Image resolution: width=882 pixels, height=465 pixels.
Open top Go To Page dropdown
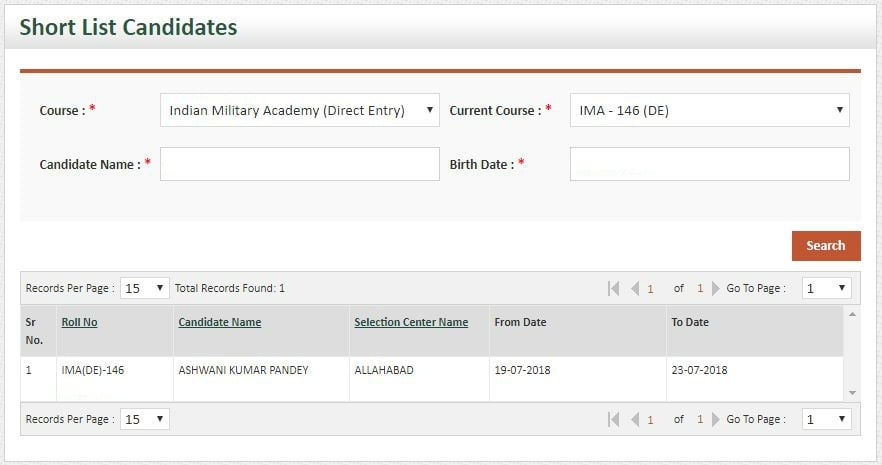[x=826, y=288]
